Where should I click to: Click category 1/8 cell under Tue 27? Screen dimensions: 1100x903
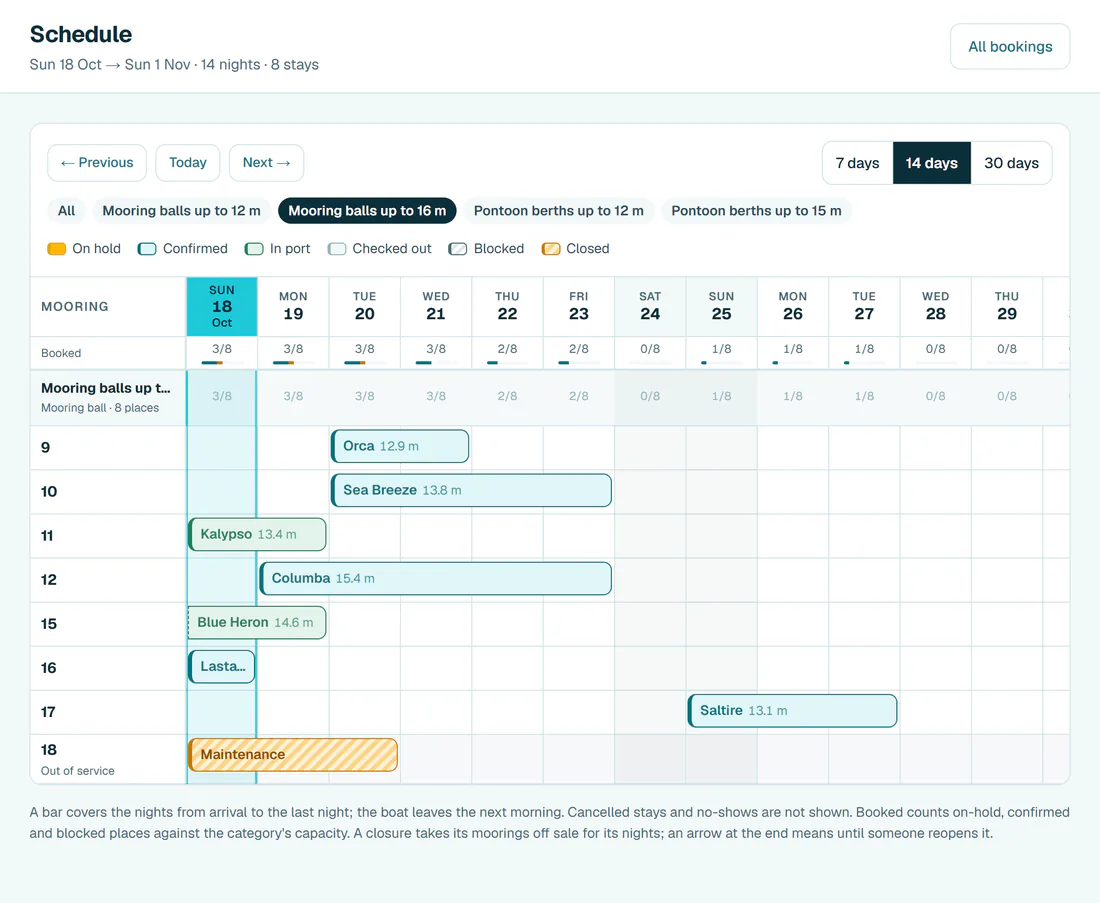click(864, 396)
